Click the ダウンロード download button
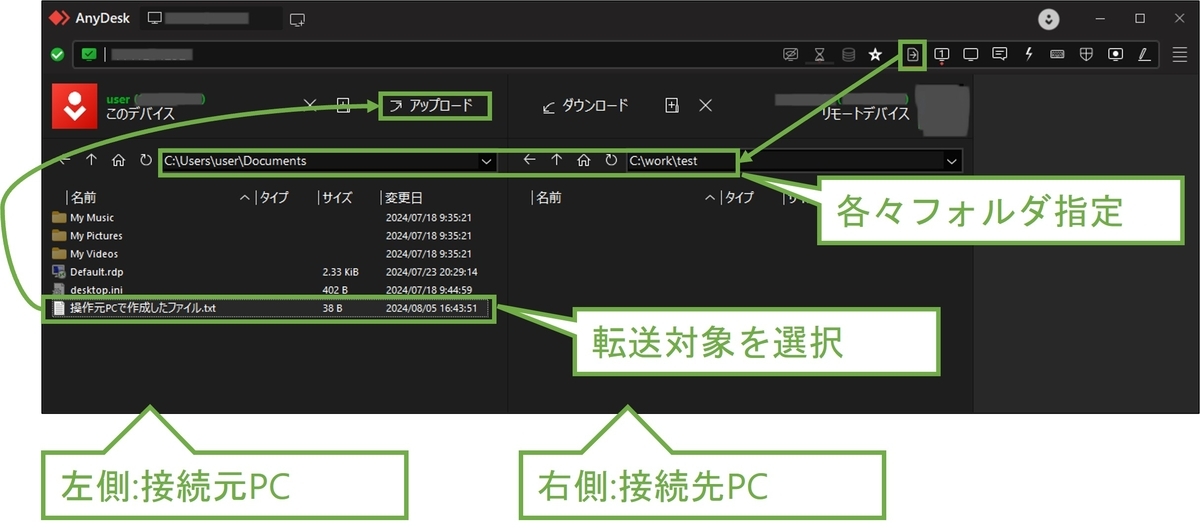The image size is (1200, 529). pos(585,105)
